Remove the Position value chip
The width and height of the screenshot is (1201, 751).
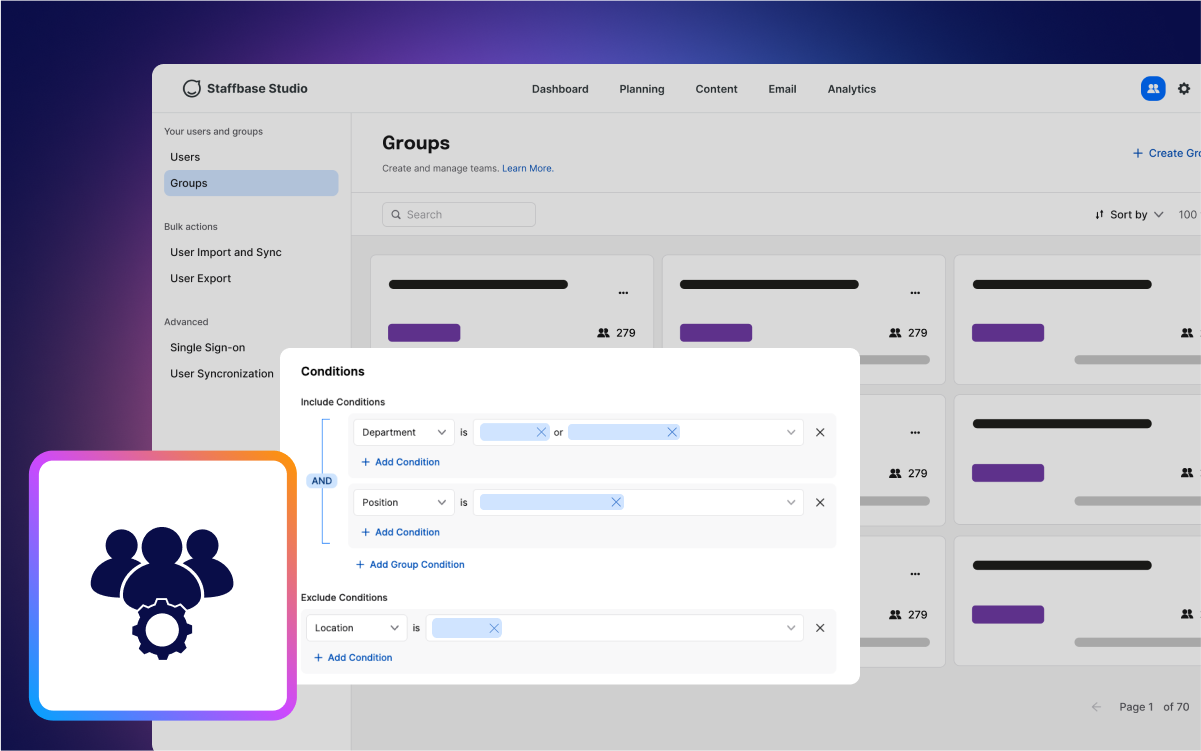(x=616, y=502)
